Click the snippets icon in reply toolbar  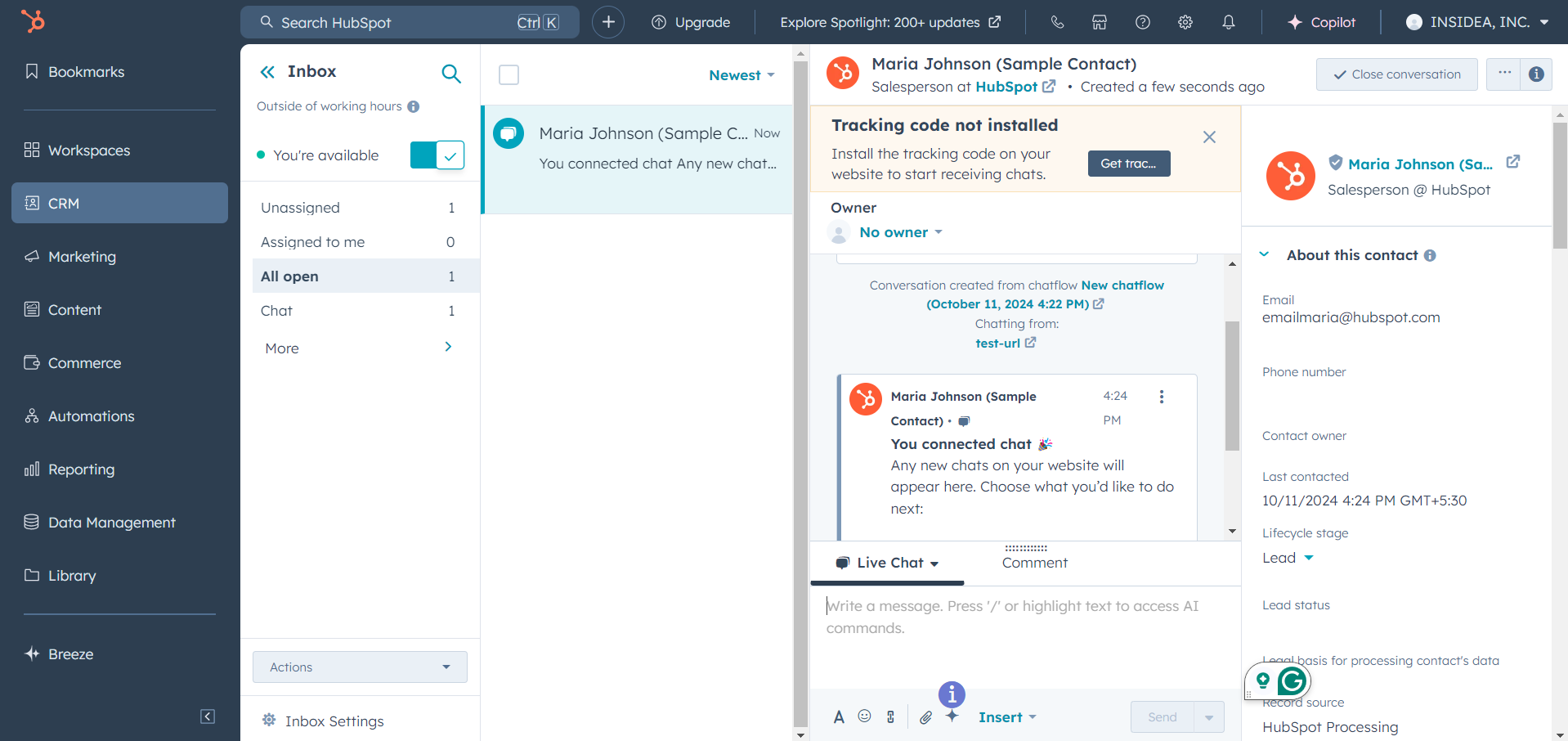tap(890, 717)
